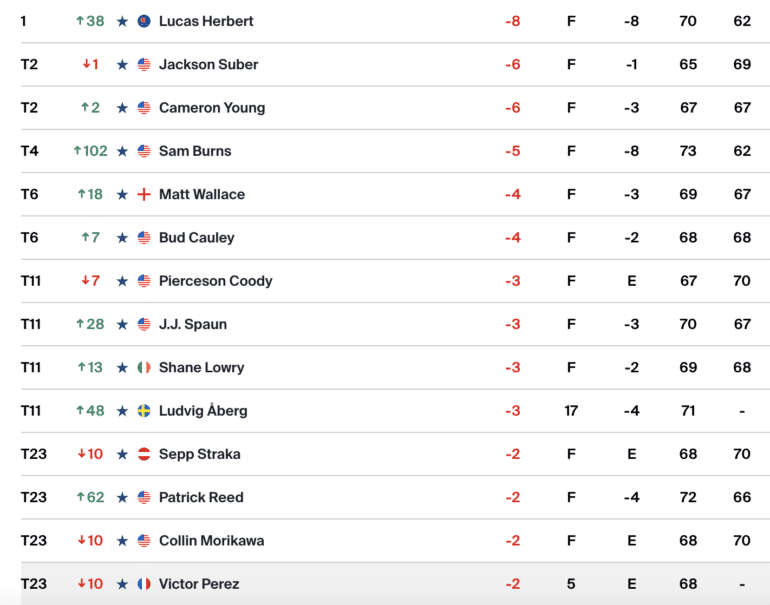The height and width of the screenshot is (605, 770).
Task: Click Sam Burns' up 102 position change
Action: pyautogui.click(x=90, y=151)
